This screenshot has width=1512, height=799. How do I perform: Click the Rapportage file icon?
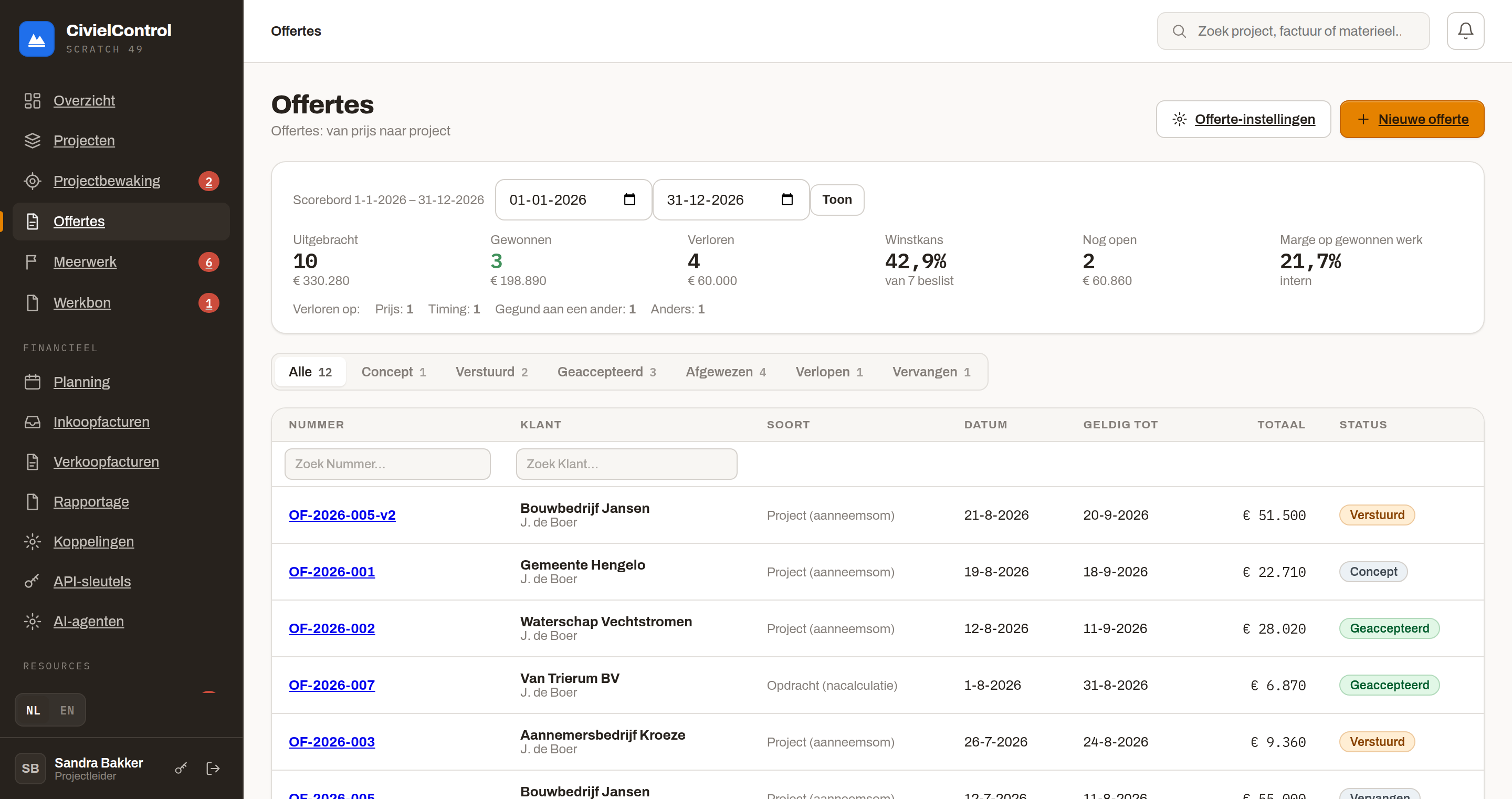tap(32, 501)
